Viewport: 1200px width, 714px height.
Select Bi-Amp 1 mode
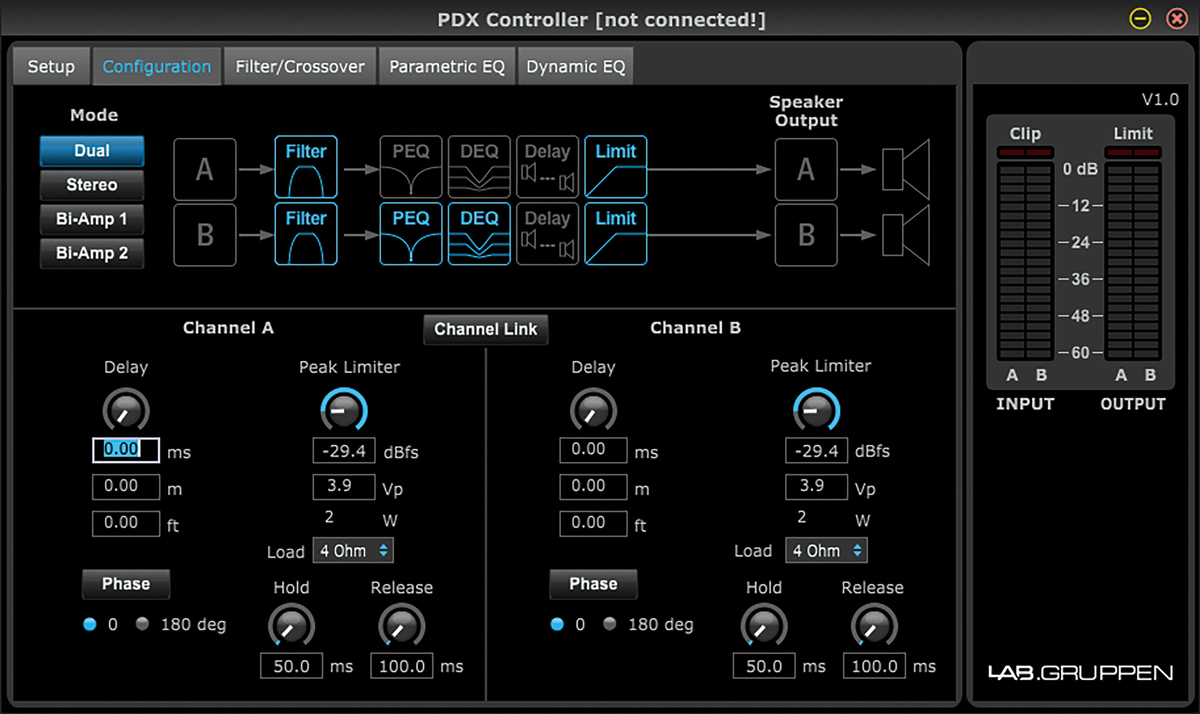click(x=92, y=219)
